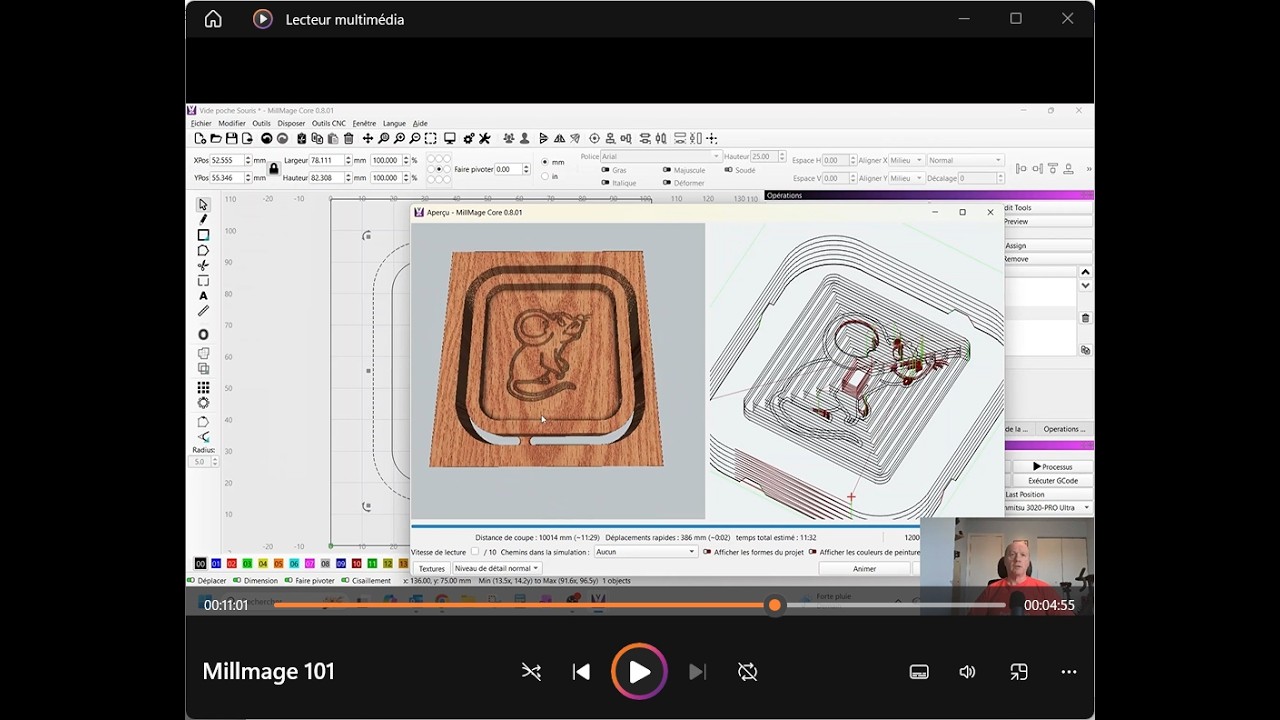Open the Langue menu
This screenshot has height=720, width=1280.
pos(394,123)
